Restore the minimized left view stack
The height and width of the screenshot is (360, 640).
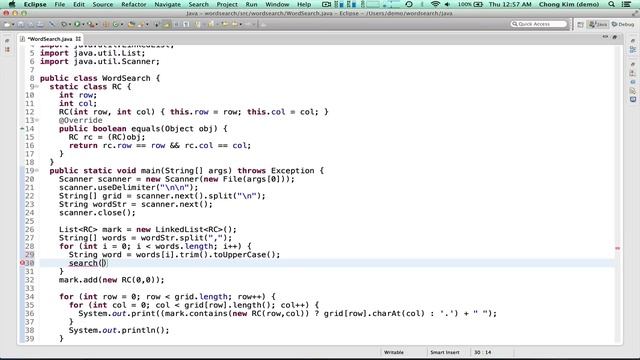tap(7, 41)
